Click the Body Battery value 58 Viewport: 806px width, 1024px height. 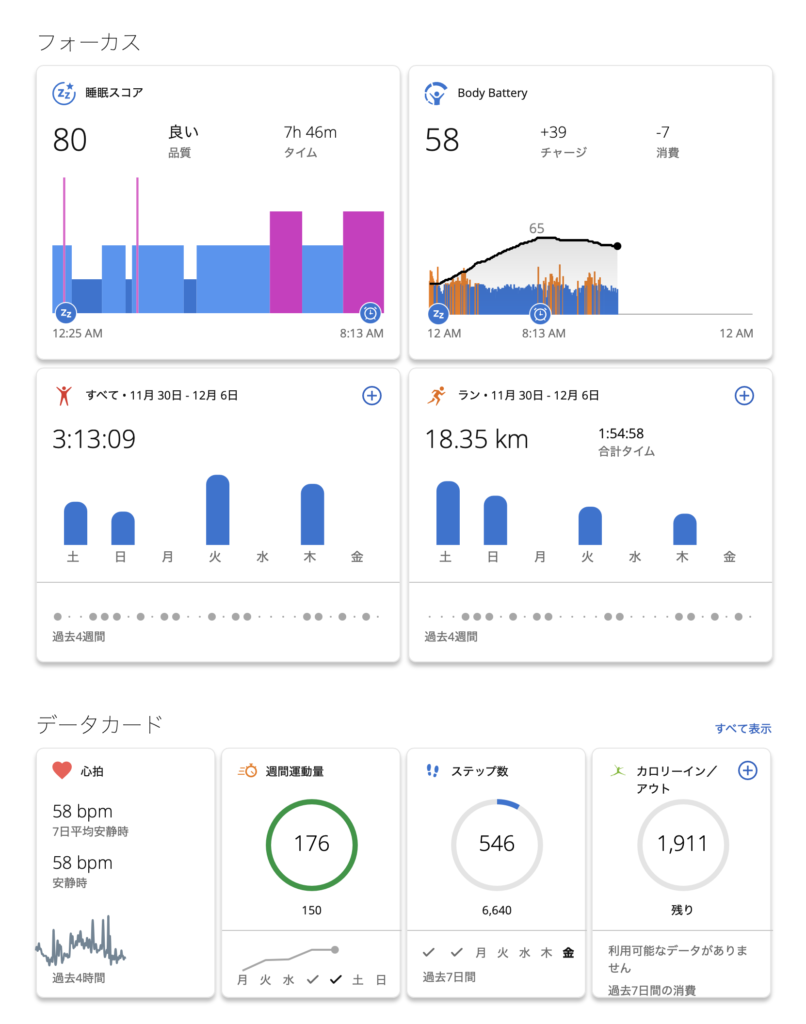click(442, 140)
